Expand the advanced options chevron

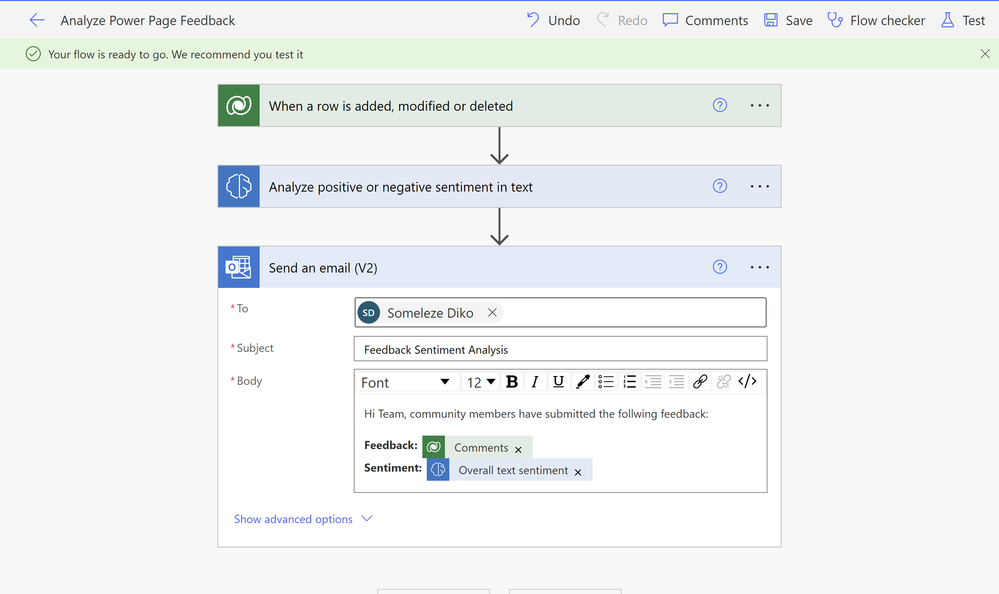point(367,518)
